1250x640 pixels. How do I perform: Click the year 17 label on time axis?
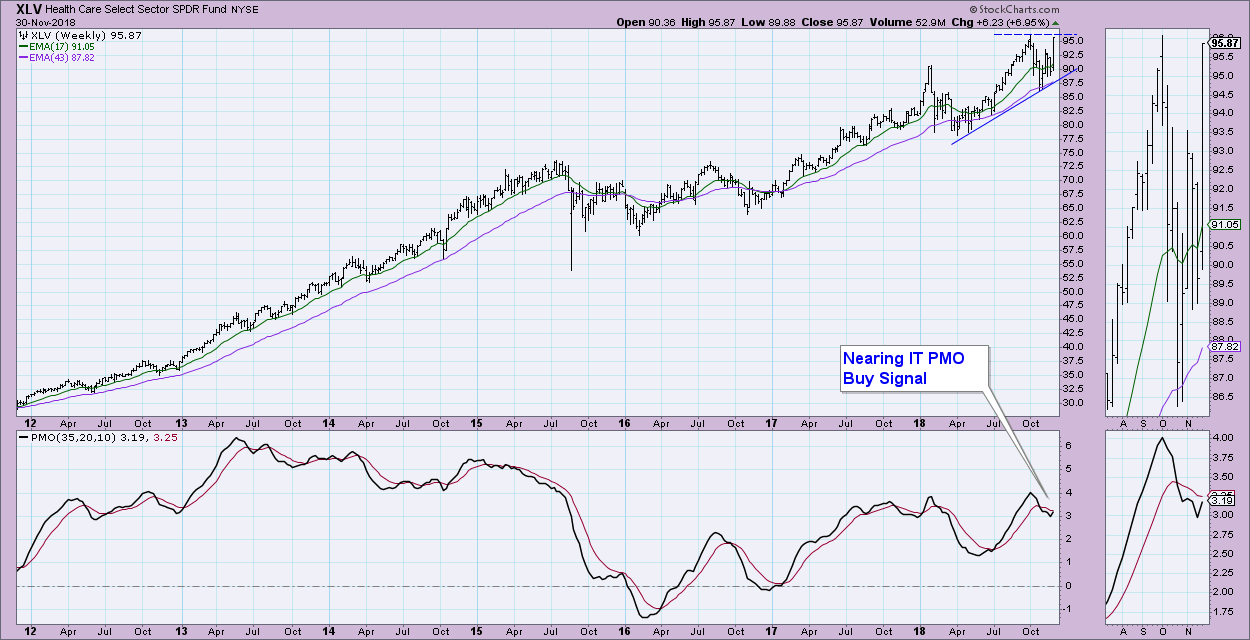[770, 423]
